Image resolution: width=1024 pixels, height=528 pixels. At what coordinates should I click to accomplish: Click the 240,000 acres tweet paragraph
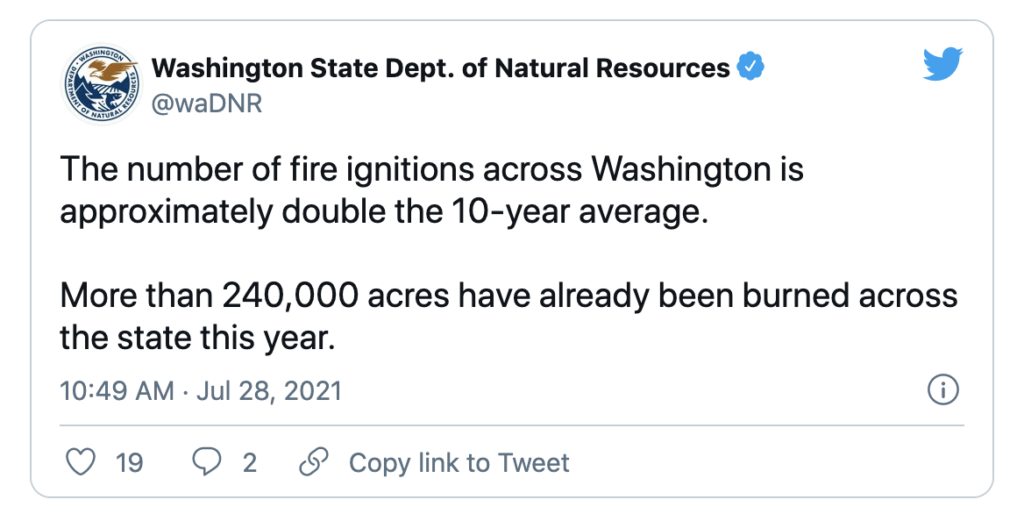(x=509, y=317)
